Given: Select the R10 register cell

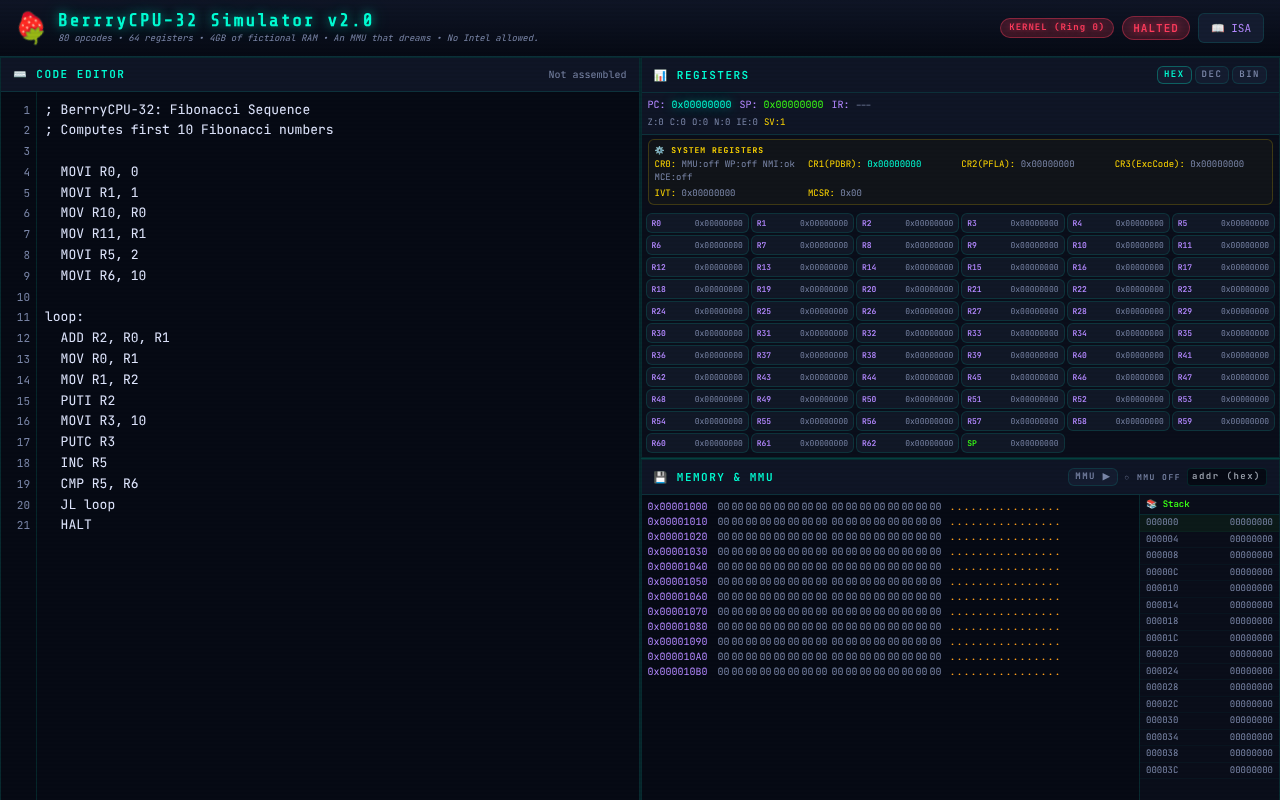Looking at the screenshot, I should [1117, 245].
